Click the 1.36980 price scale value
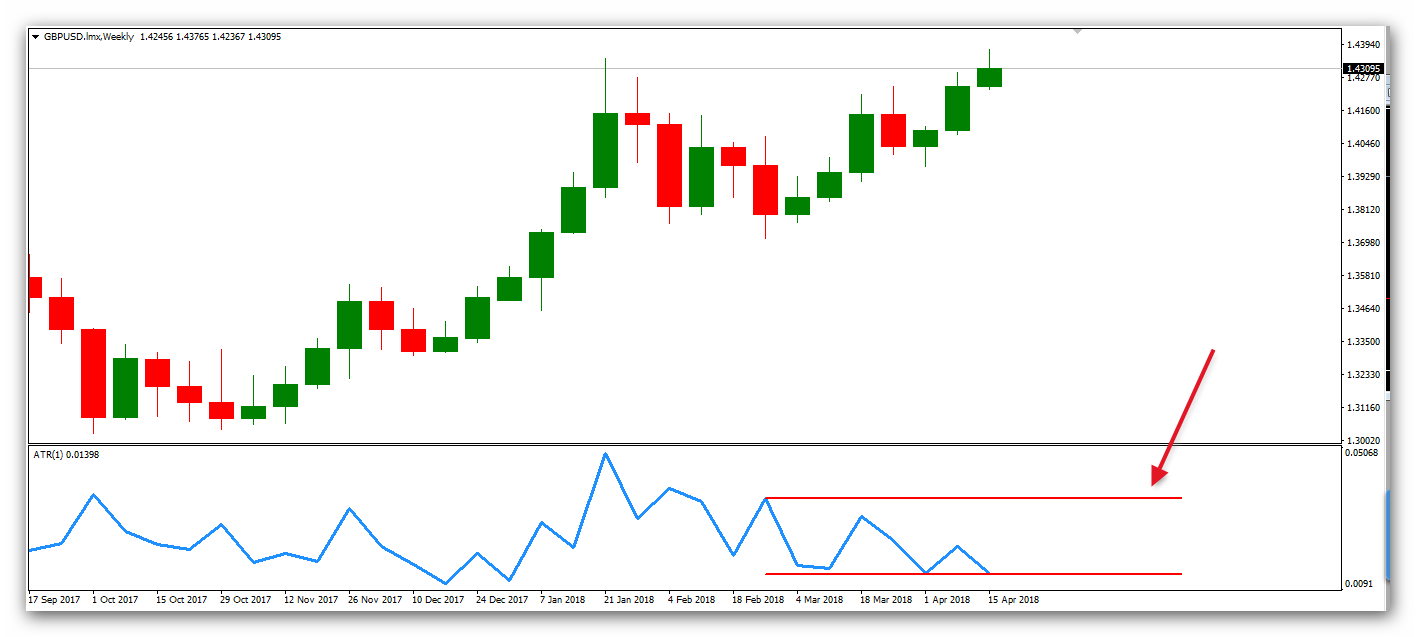Viewport: 1416px width, 637px height. click(x=1364, y=243)
